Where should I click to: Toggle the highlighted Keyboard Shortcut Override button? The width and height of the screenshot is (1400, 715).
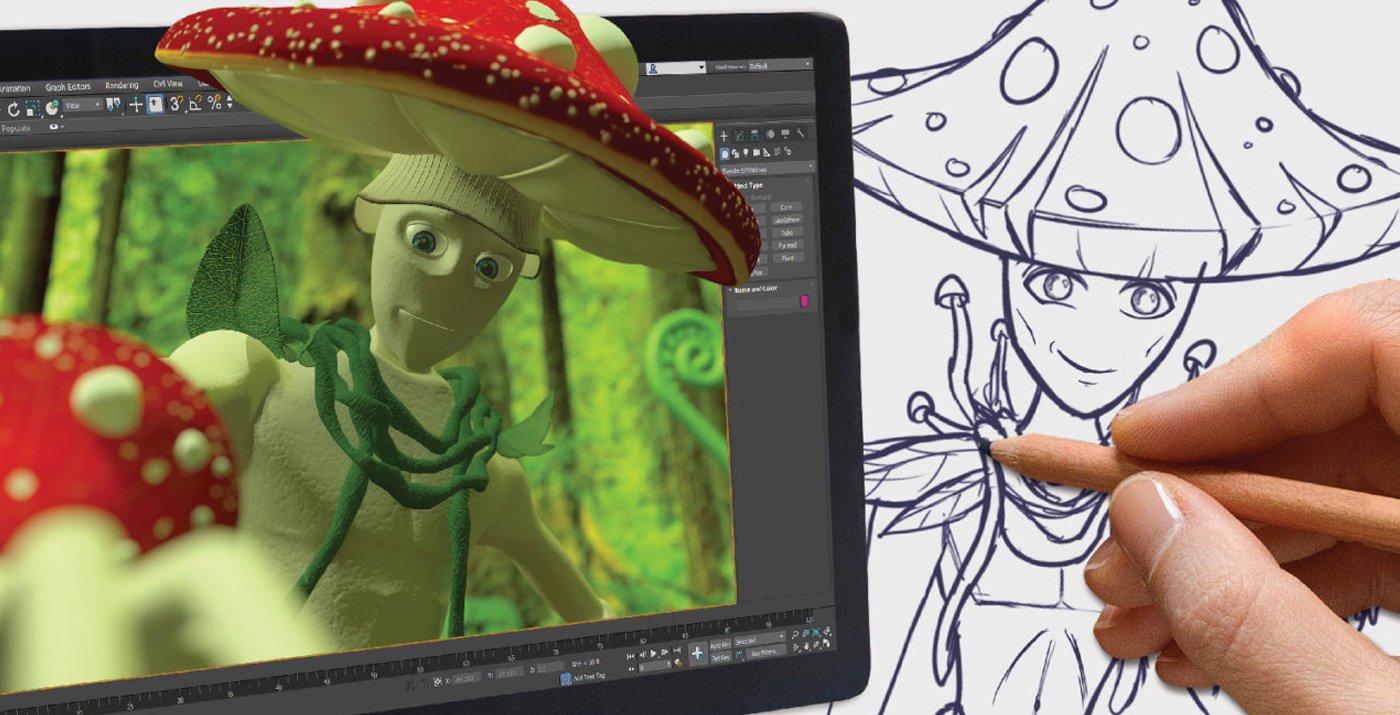pos(155,104)
